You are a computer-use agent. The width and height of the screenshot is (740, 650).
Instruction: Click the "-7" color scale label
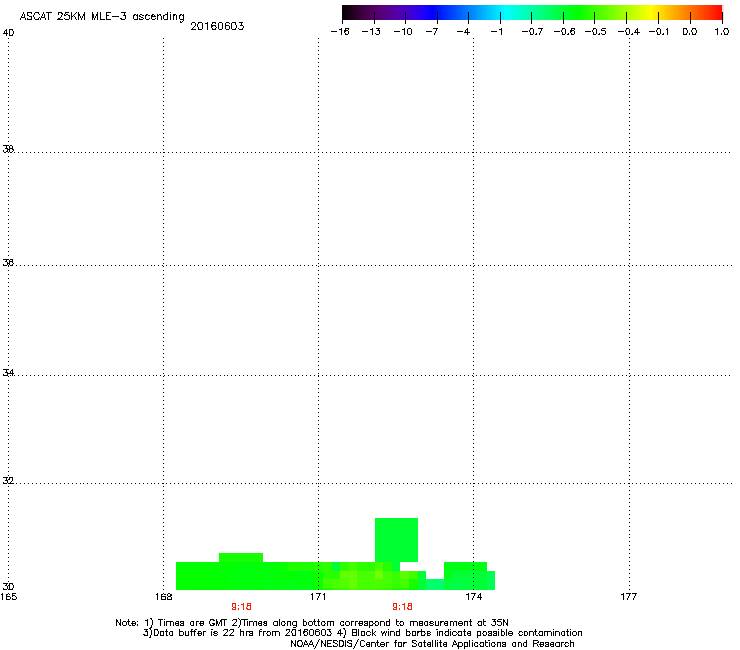pos(432,32)
